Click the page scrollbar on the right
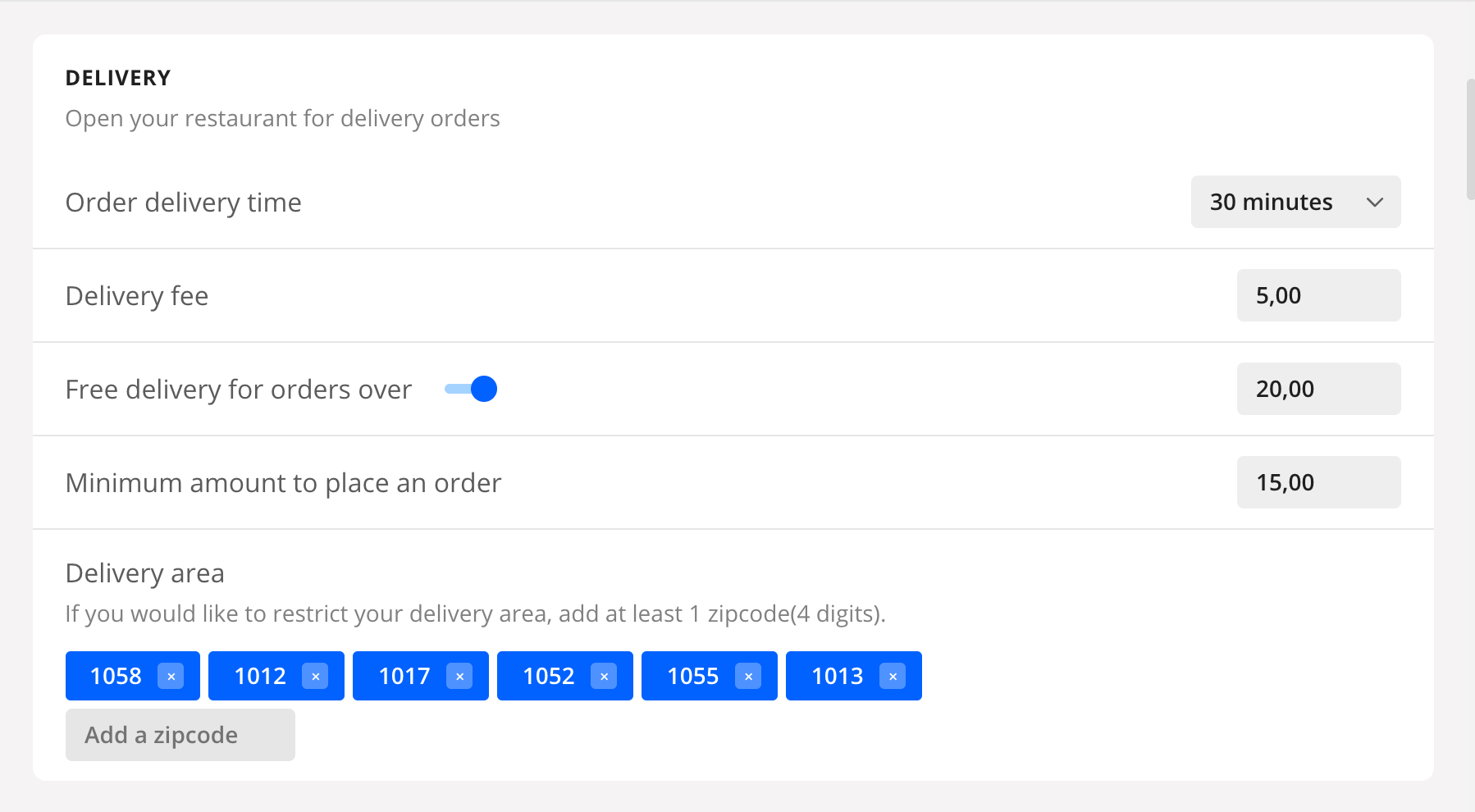Image resolution: width=1475 pixels, height=812 pixels. [x=1470, y=139]
